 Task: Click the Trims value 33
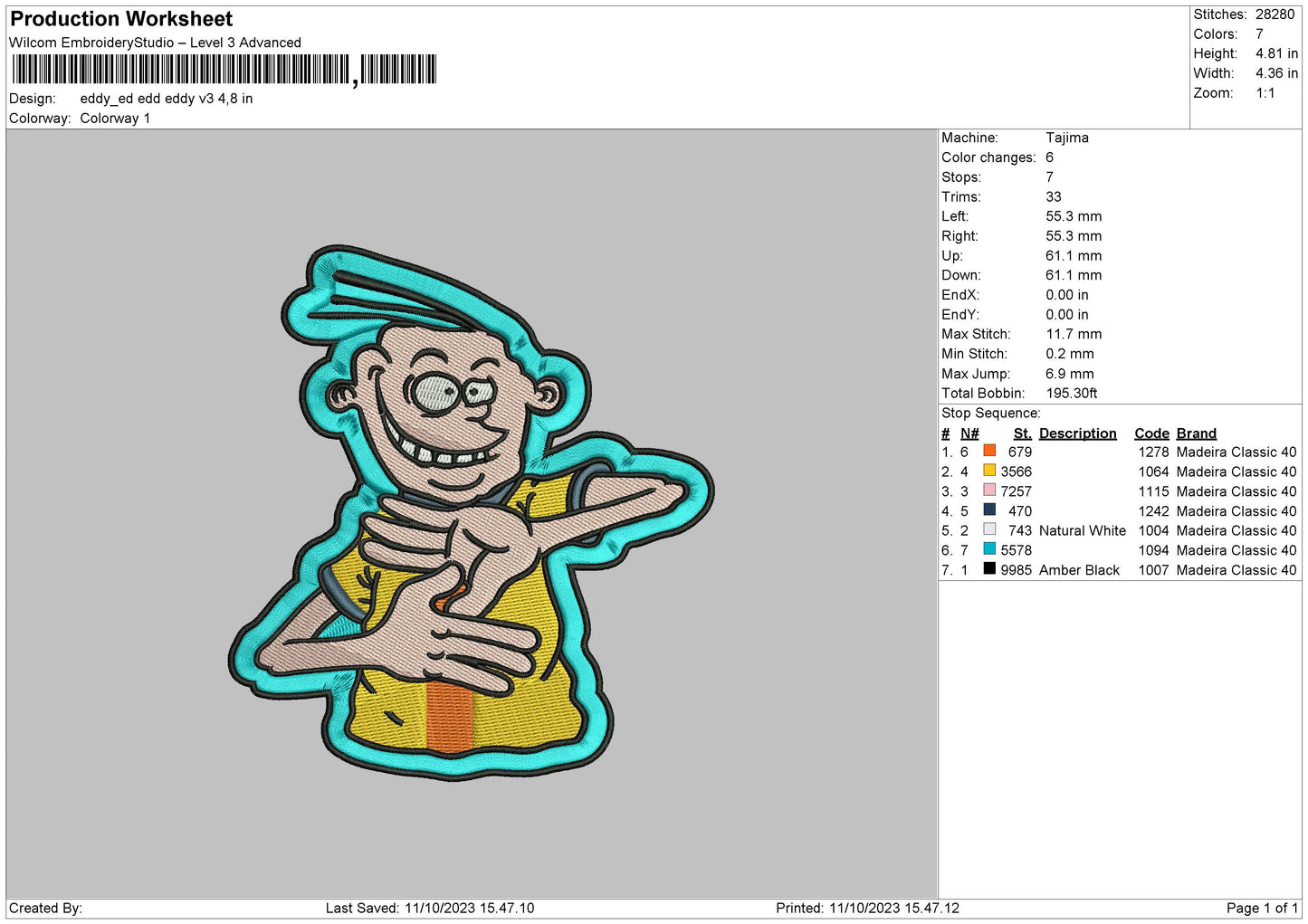[x=1054, y=196]
